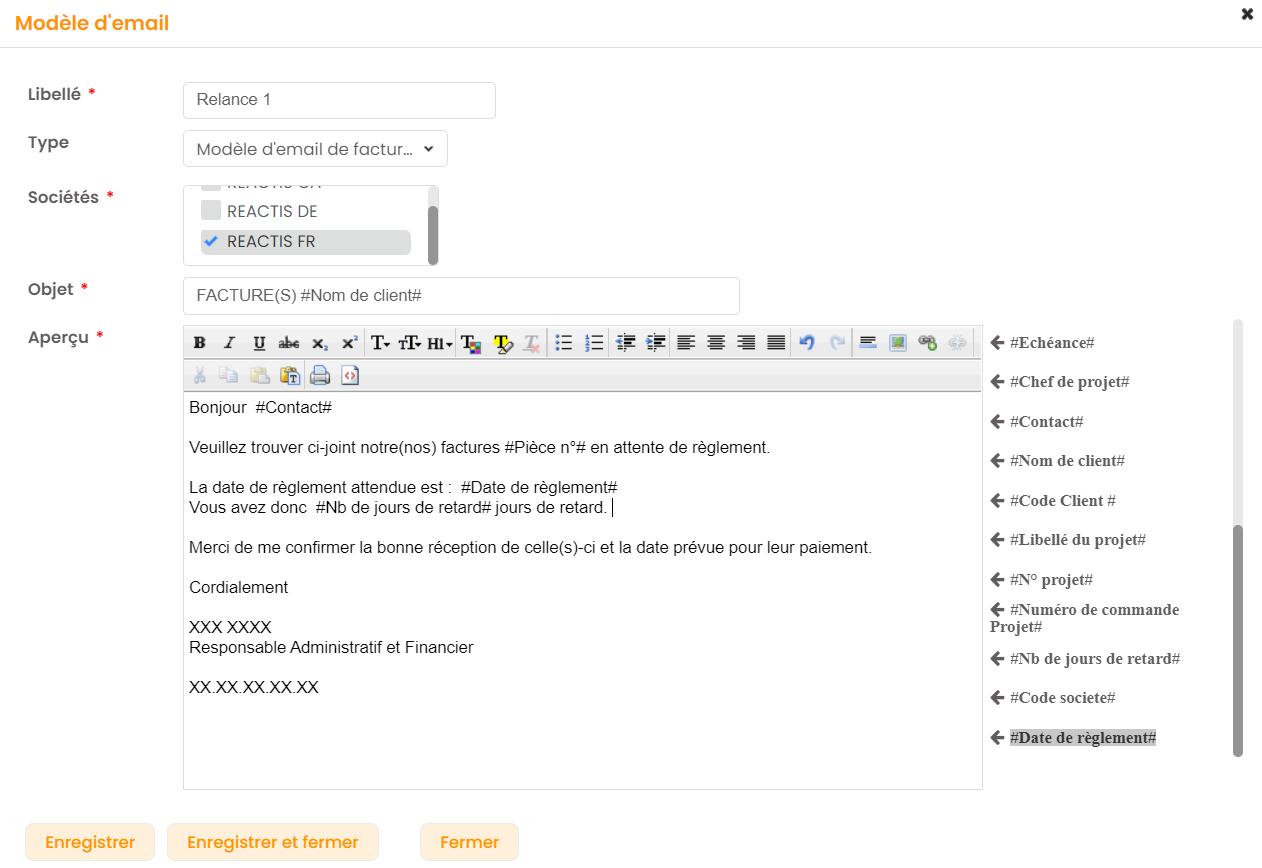The image size is (1262, 868).
Task: Open the font family dropdown
Action: point(380,343)
